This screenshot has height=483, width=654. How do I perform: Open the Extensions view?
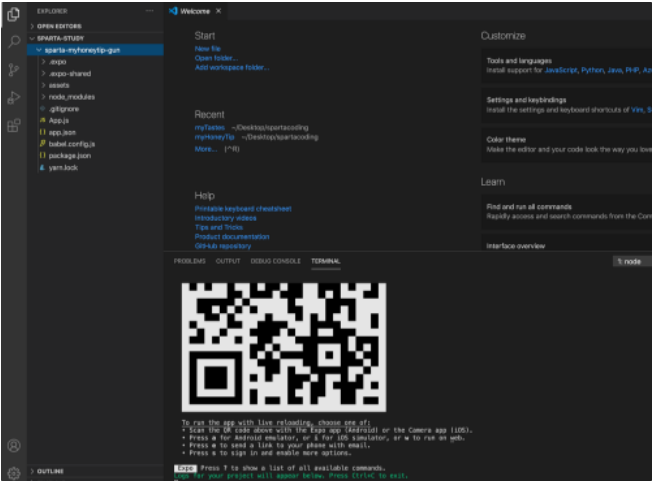point(14,126)
